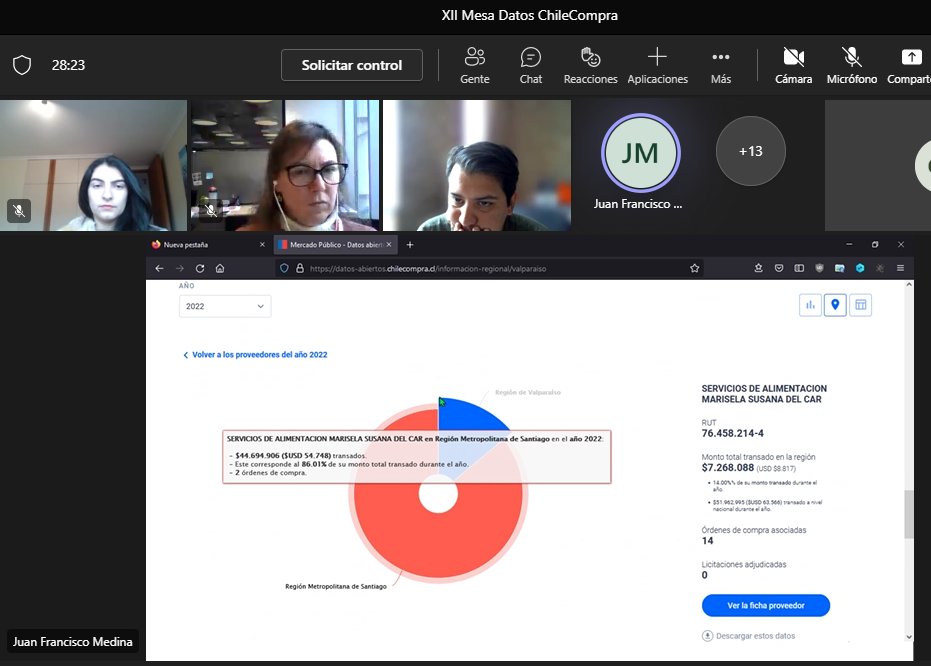Reload the page in the browser
Screen dimensions: 931x666
[200, 268]
